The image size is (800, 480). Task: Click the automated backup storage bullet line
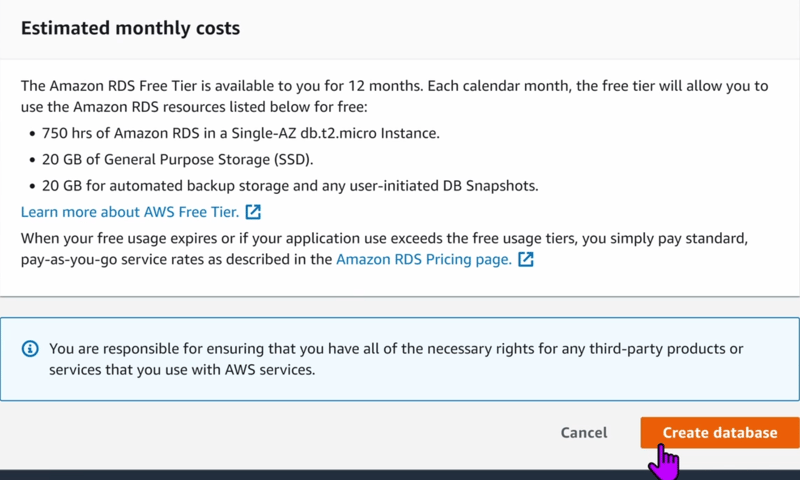(290, 186)
